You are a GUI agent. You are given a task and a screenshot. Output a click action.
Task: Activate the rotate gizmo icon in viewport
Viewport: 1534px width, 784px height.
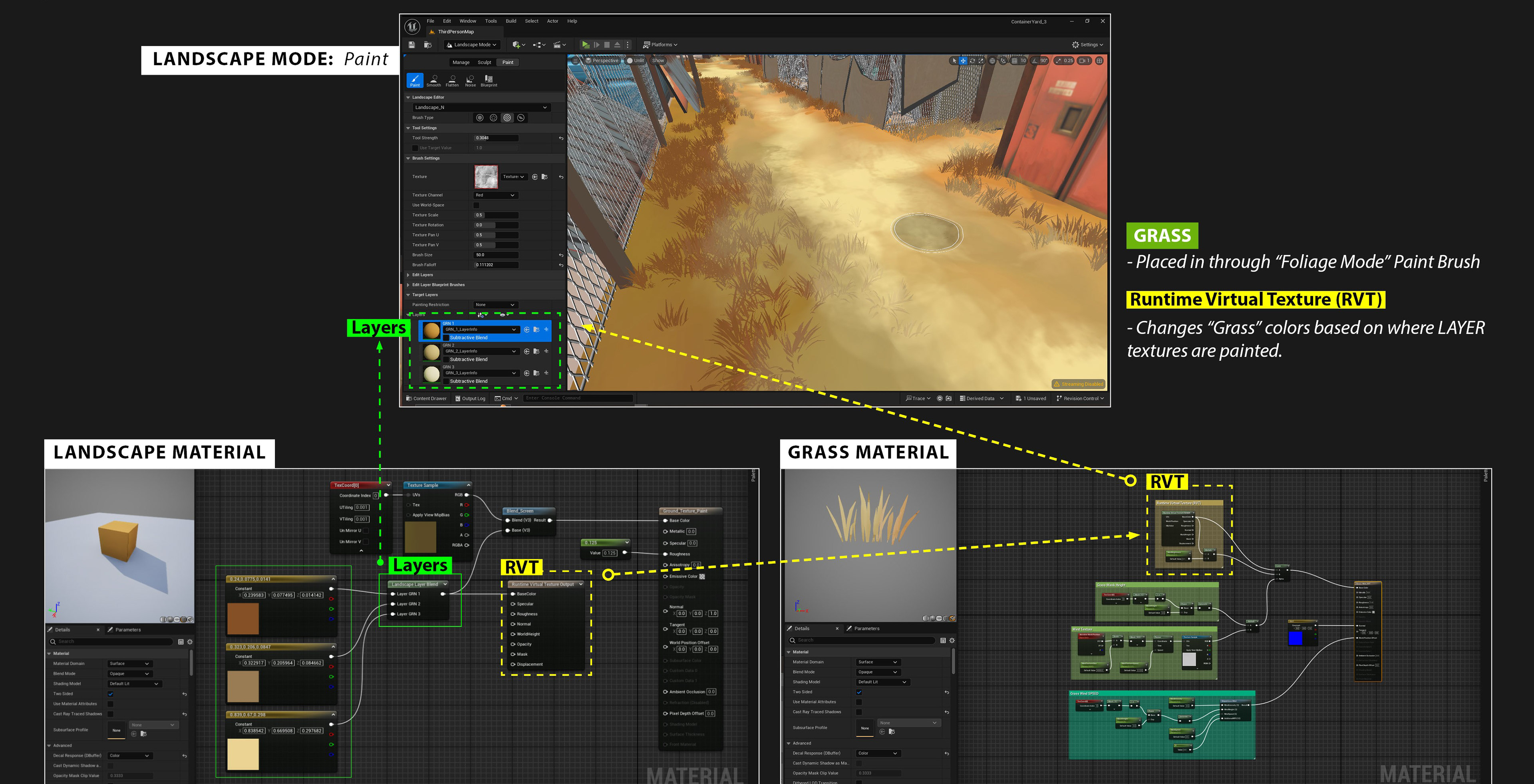click(x=972, y=61)
